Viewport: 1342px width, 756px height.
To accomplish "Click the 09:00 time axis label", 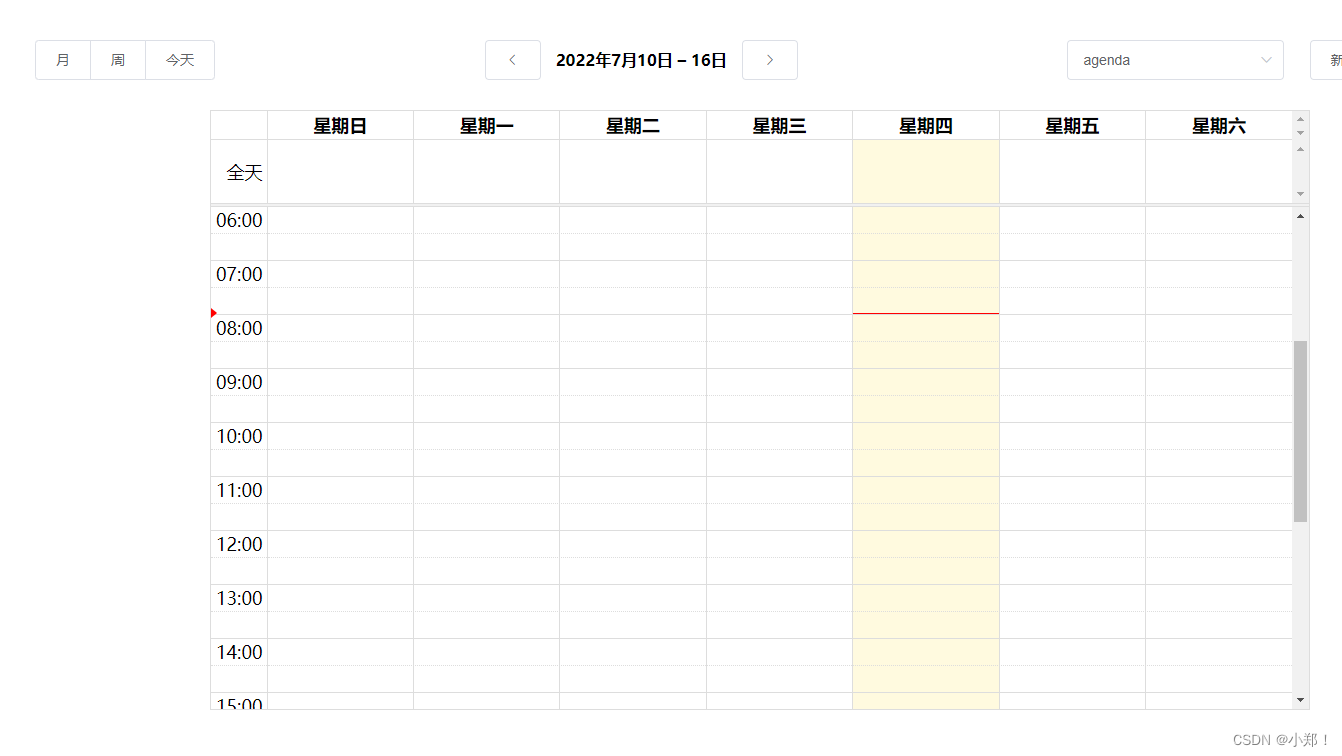I will [x=239, y=381].
